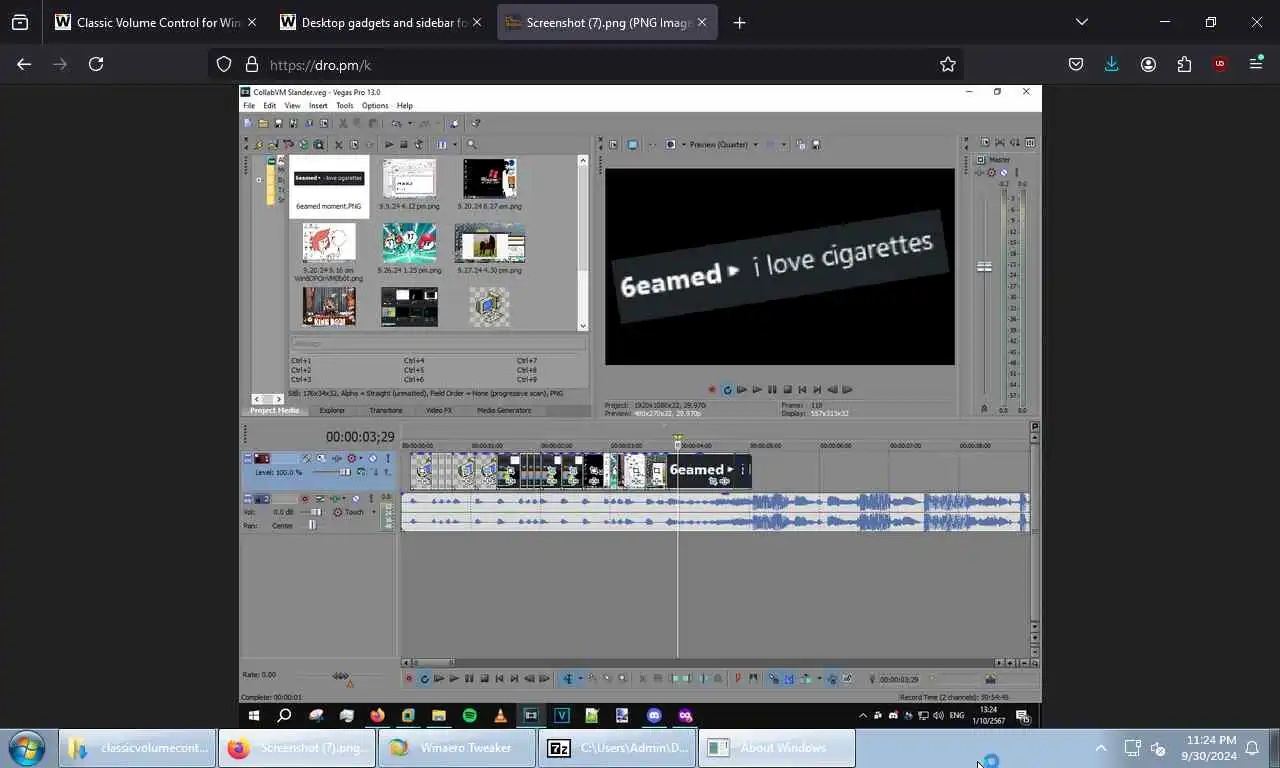Viewport: 1280px width, 768px height.
Task: Click the search icon in the screenshot's taskbar
Action: [284, 715]
